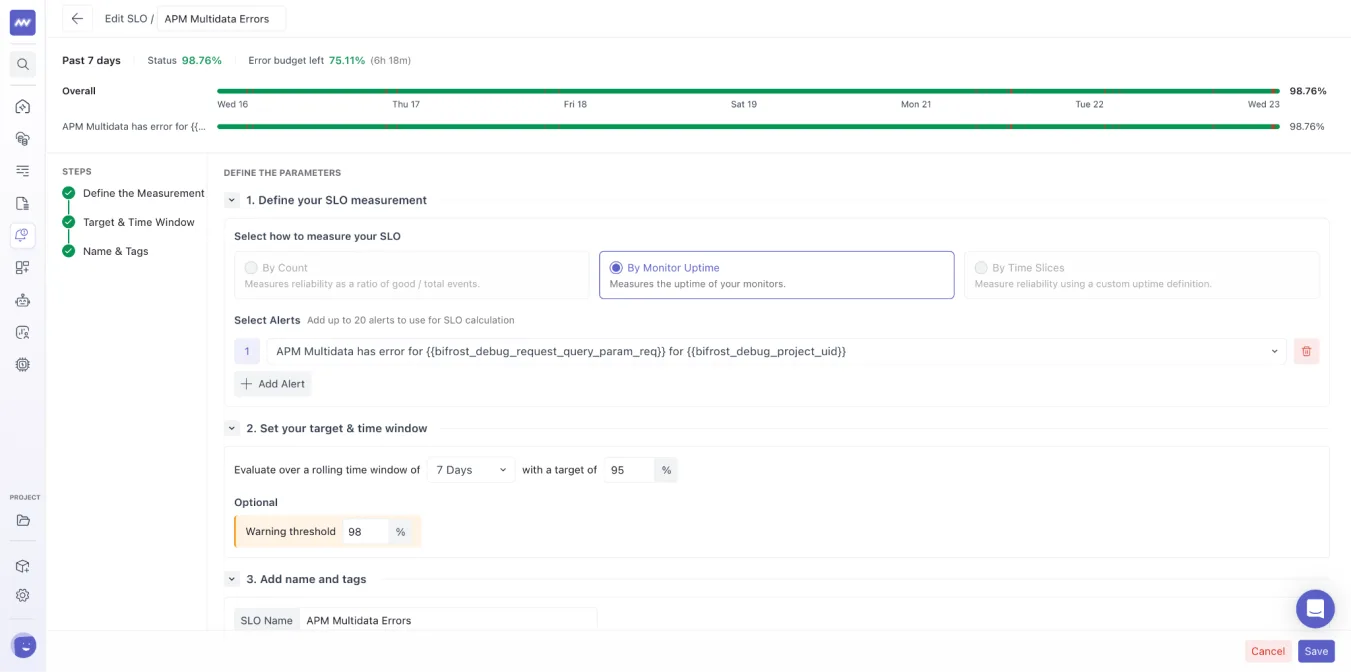The image size is (1351, 672).
Task: Open the chip processor icon in sidebar
Action: (22, 364)
